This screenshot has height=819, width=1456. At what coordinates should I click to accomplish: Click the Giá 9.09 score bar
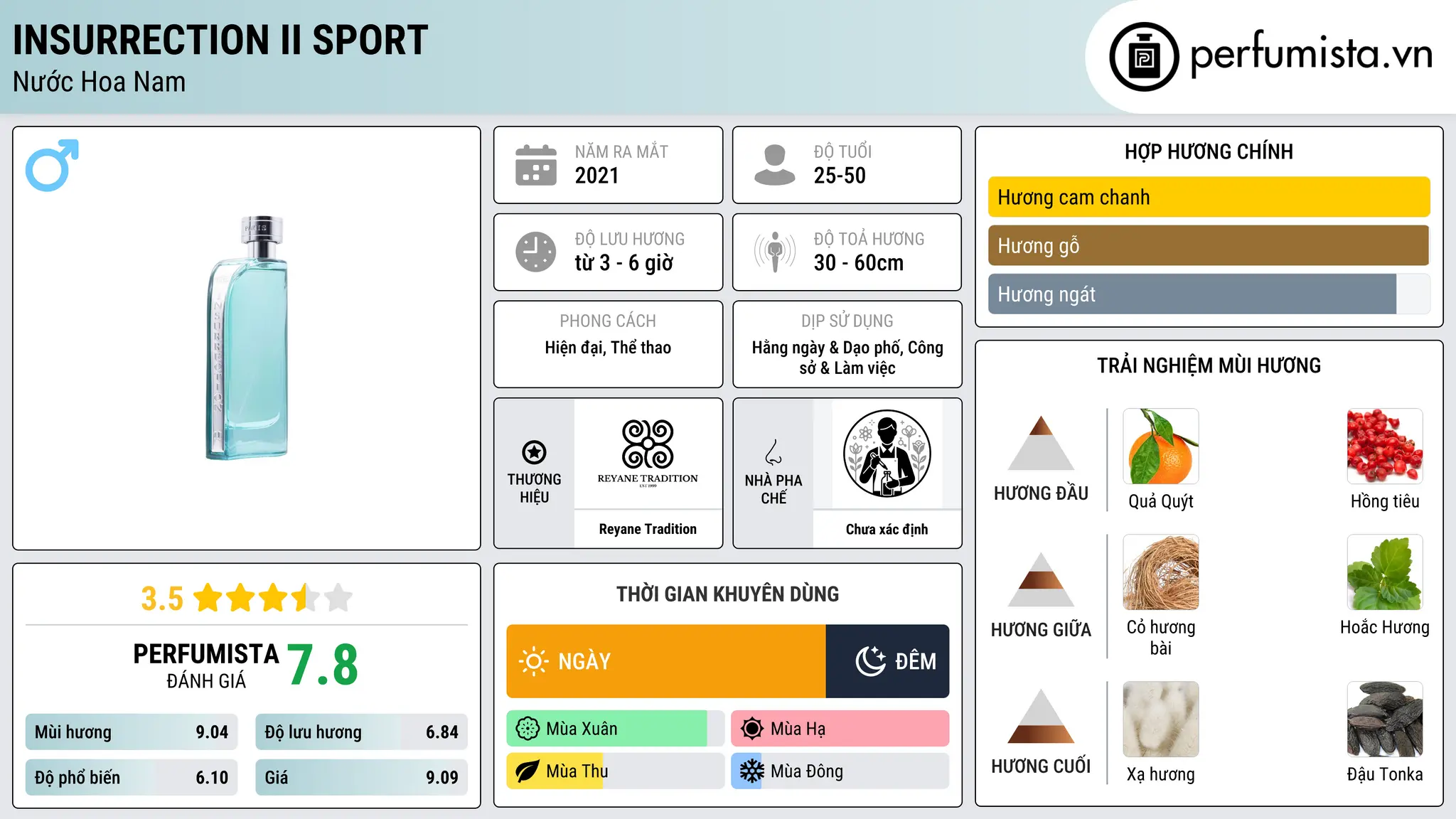click(362, 777)
